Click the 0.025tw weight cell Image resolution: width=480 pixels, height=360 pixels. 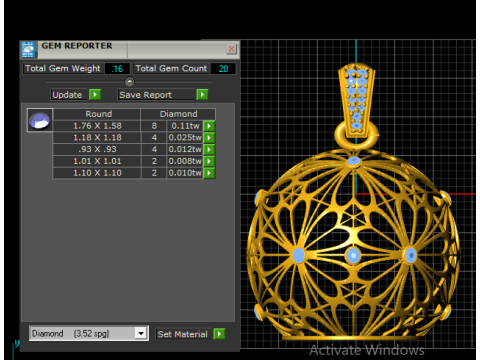tap(185, 138)
